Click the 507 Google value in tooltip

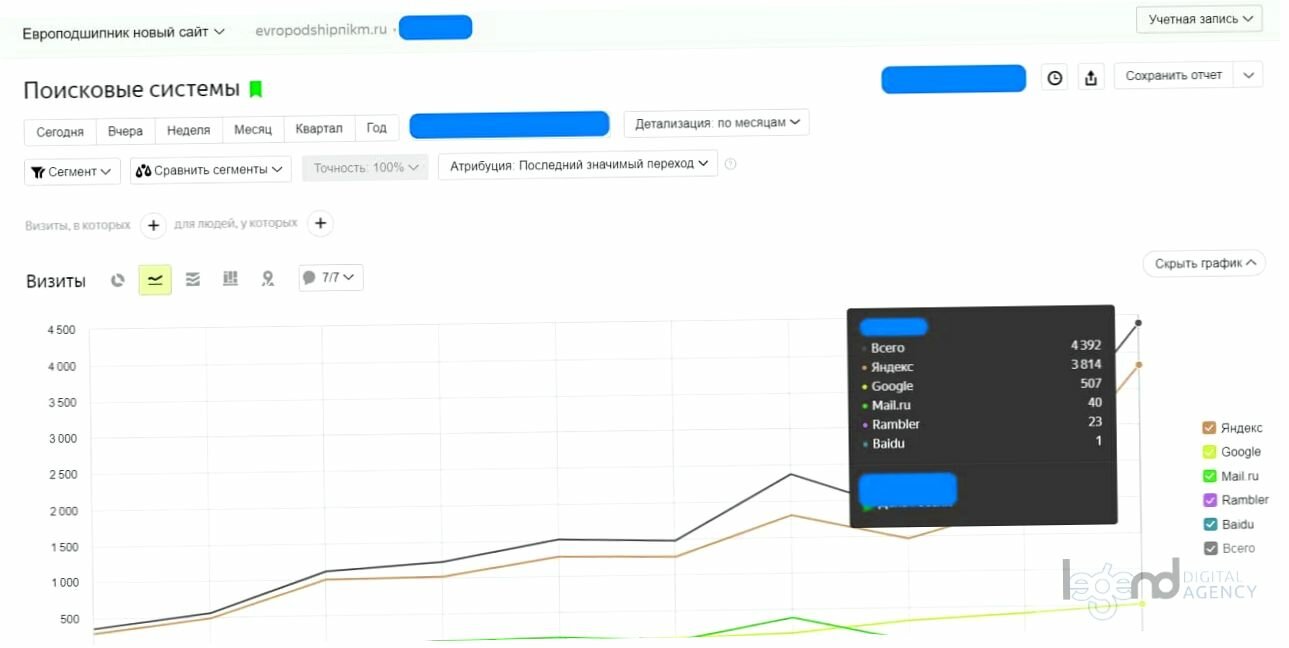pyautogui.click(x=1091, y=384)
